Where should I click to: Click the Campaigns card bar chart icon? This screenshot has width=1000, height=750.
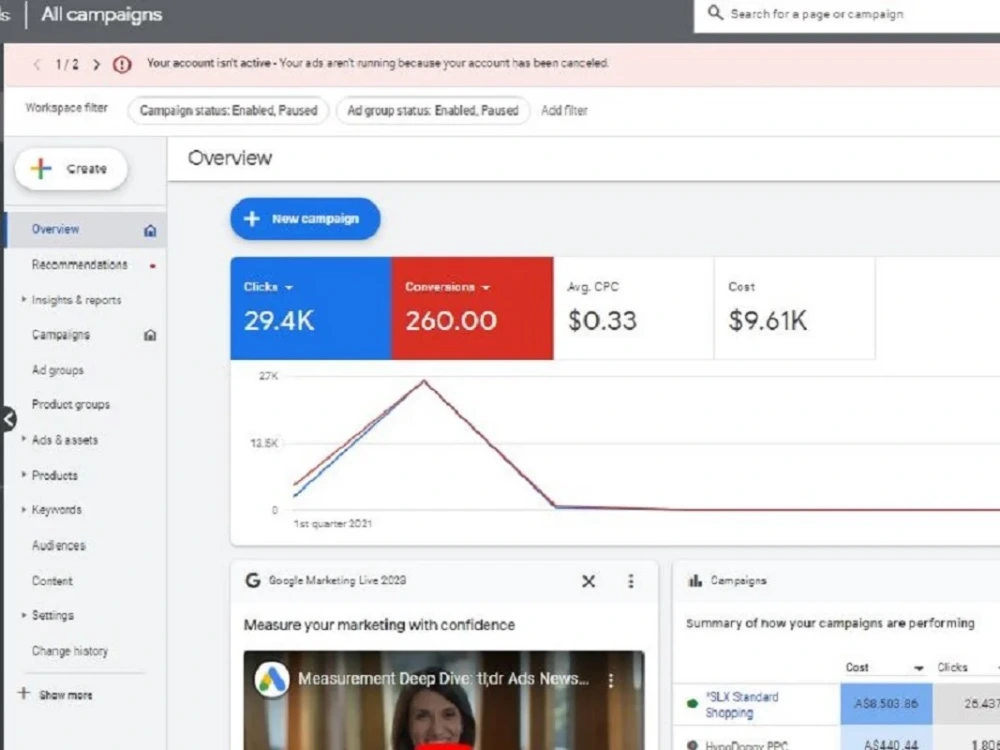click(695, 580)
